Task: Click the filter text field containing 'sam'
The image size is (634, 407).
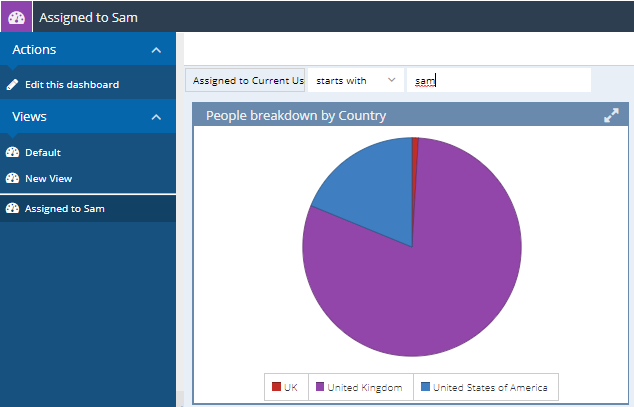Action: (499, 80)
